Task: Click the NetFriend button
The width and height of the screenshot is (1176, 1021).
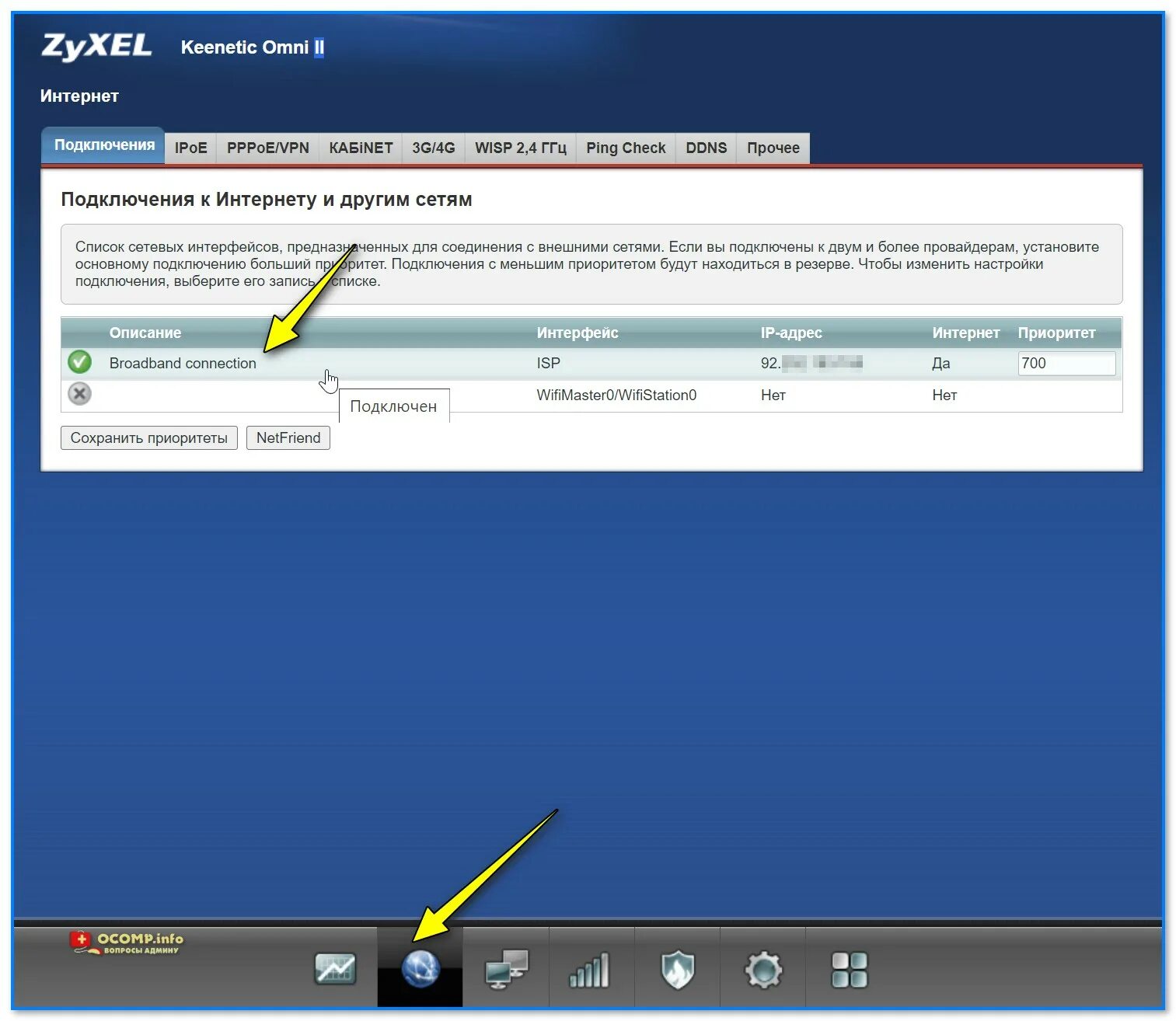Action: [x=288, y=437]
